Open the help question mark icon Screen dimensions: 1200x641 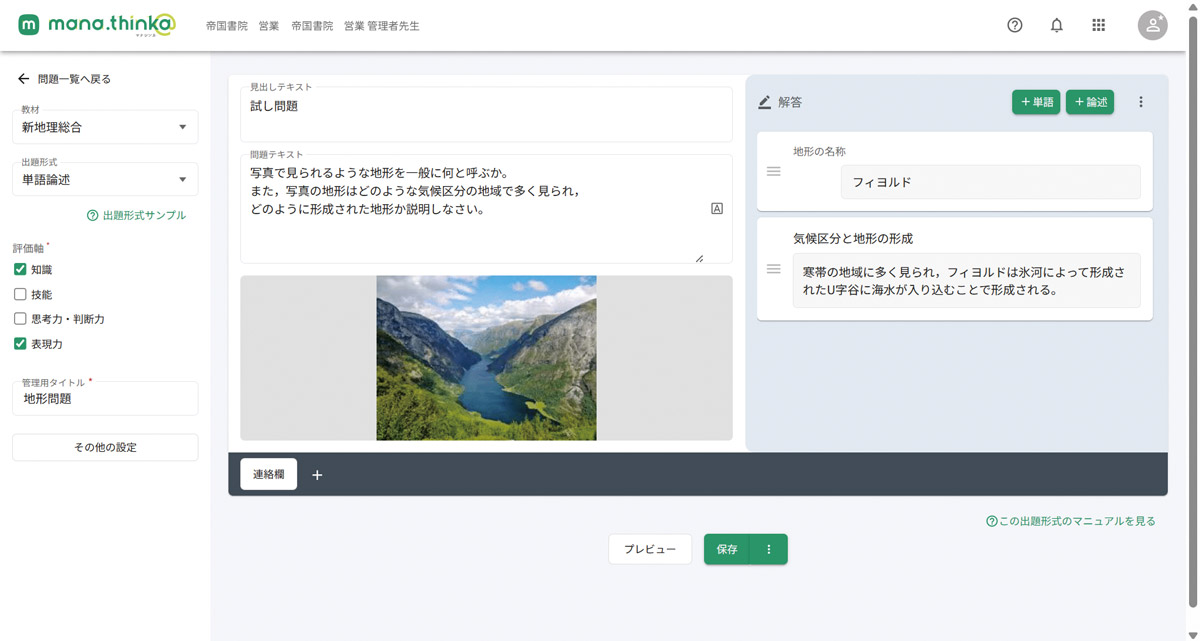(1014, 25)
